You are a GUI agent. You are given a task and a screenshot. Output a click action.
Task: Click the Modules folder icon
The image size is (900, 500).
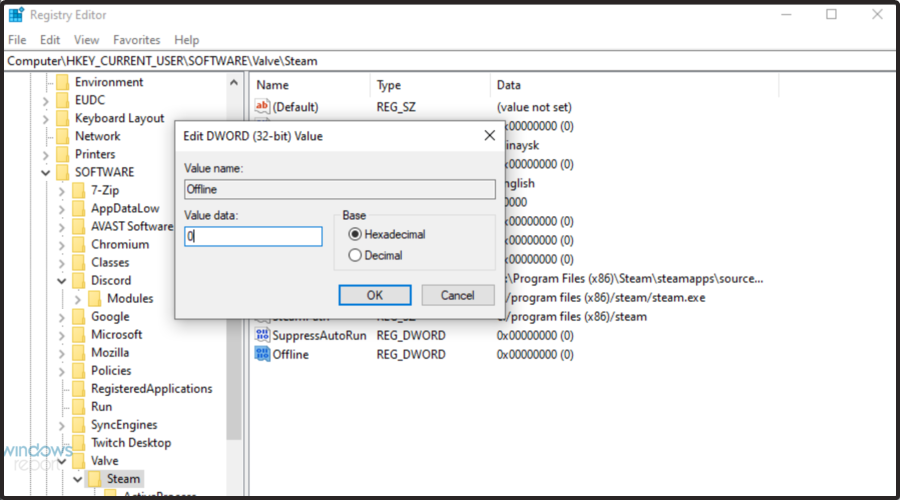tap(95, 299)
